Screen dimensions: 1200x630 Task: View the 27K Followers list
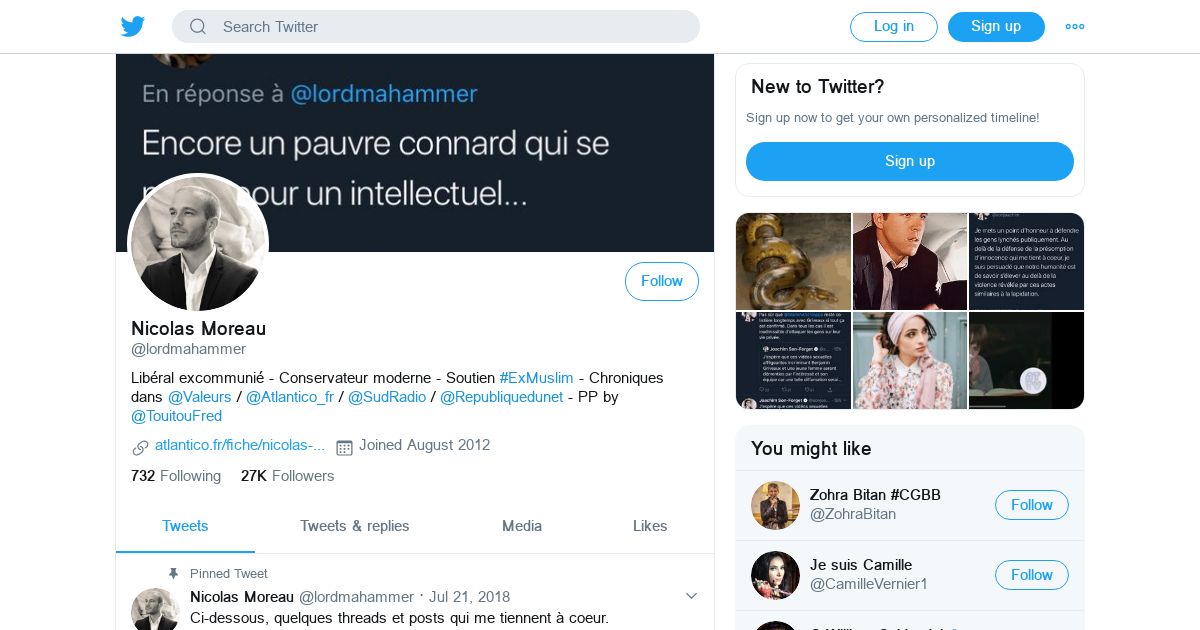[x=287, y=476]
